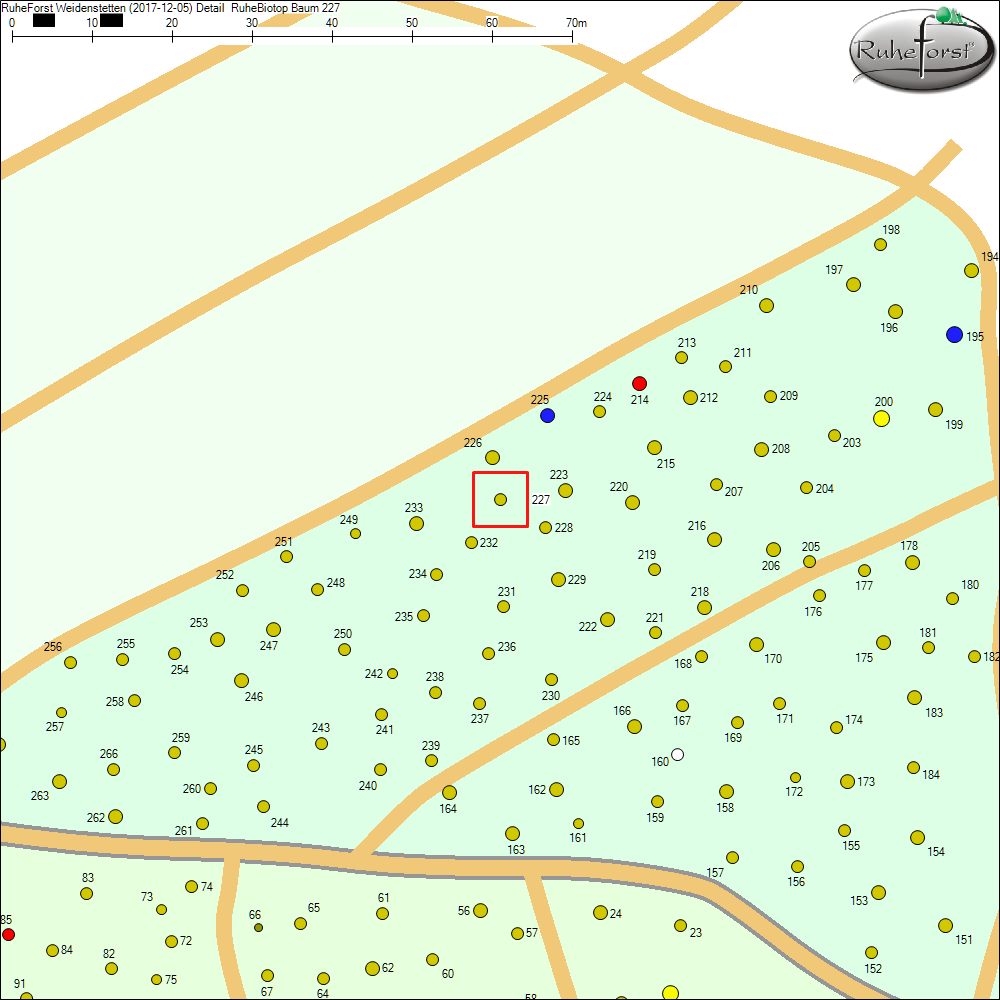This screenshot has width=1000, height=1000.
Task: Click highlighted tree 227 inside red box
Action: click(x=501, y=499)
